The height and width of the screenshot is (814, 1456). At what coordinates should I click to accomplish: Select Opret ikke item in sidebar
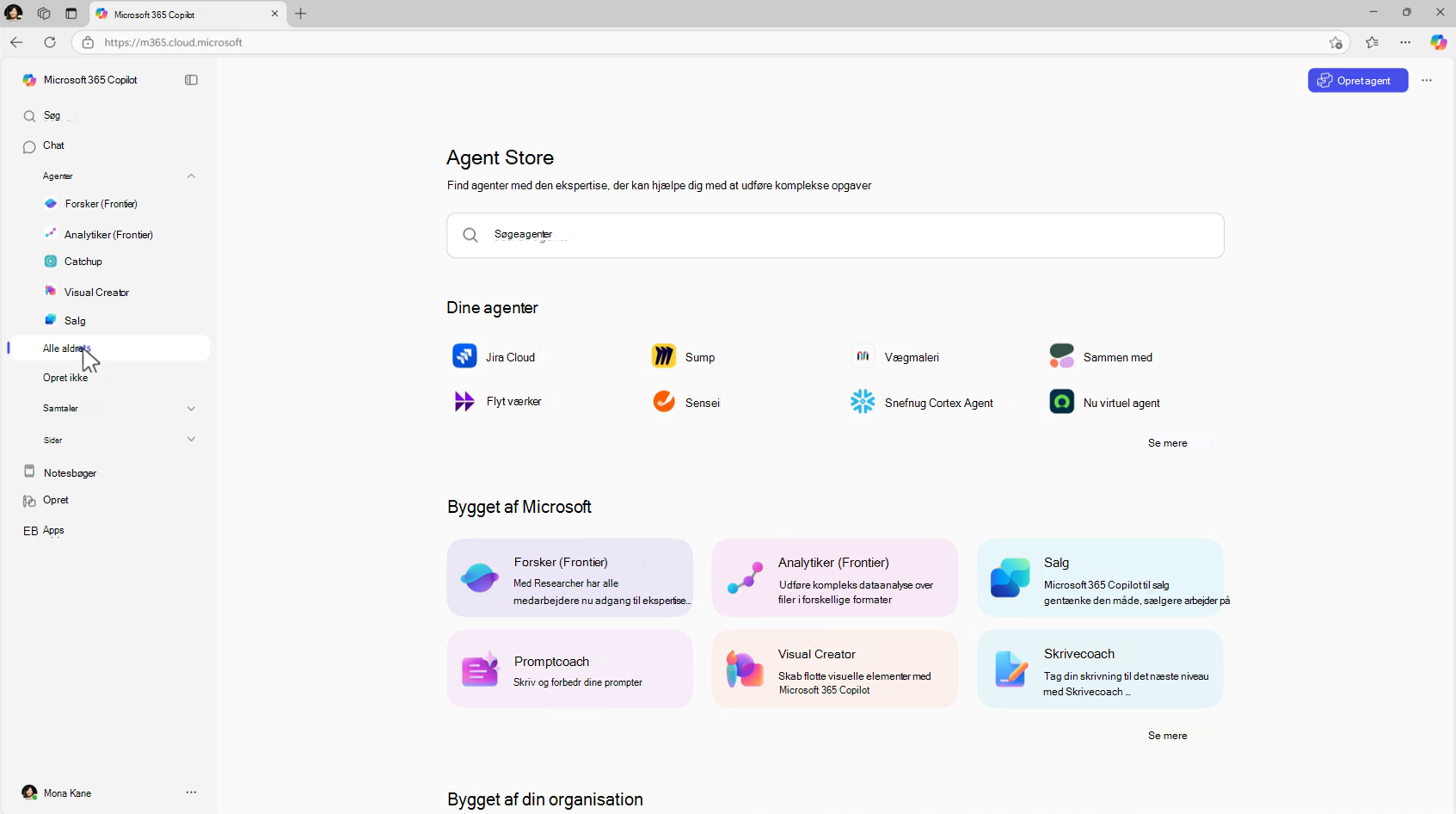point(65,378)
